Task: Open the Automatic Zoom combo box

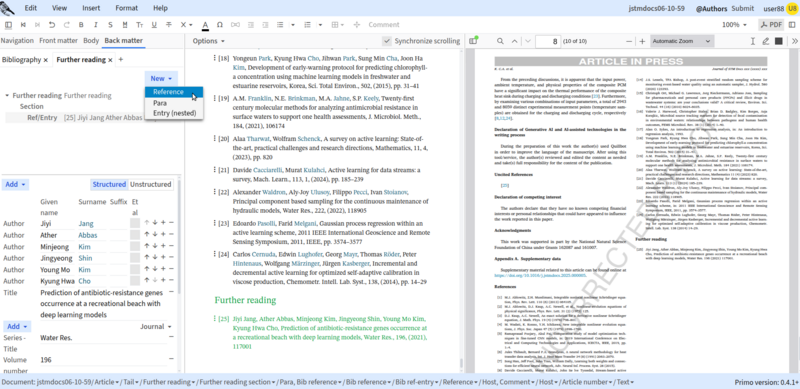Action: (x=682, y=41)
